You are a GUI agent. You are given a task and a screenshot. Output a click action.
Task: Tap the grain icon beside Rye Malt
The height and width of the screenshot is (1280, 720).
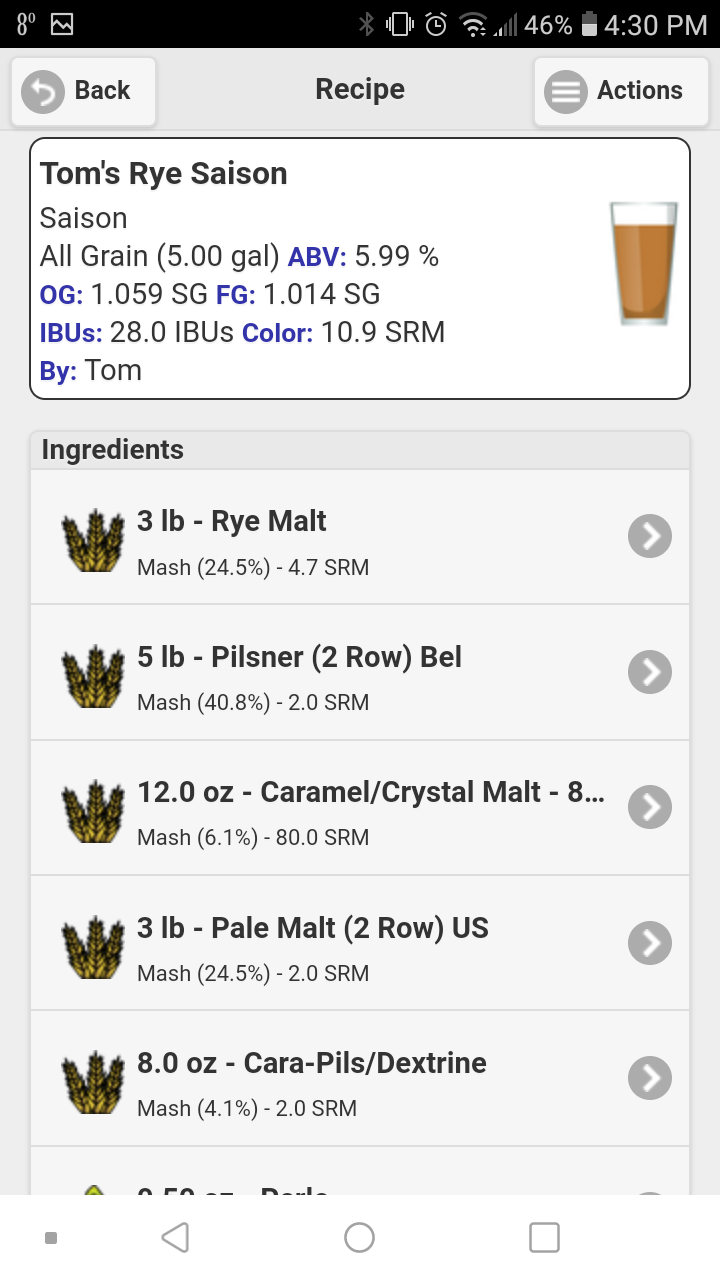click(93, 541)
